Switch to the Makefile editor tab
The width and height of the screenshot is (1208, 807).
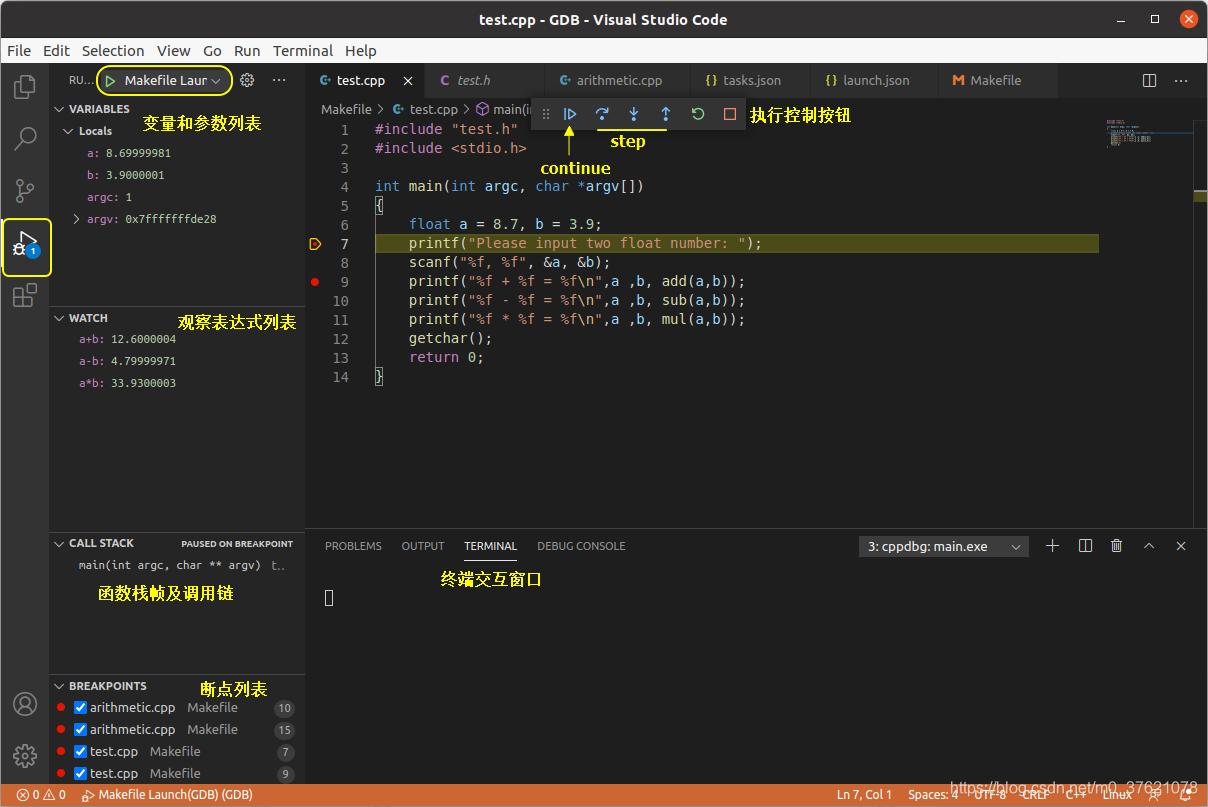[x=995, y=81]
